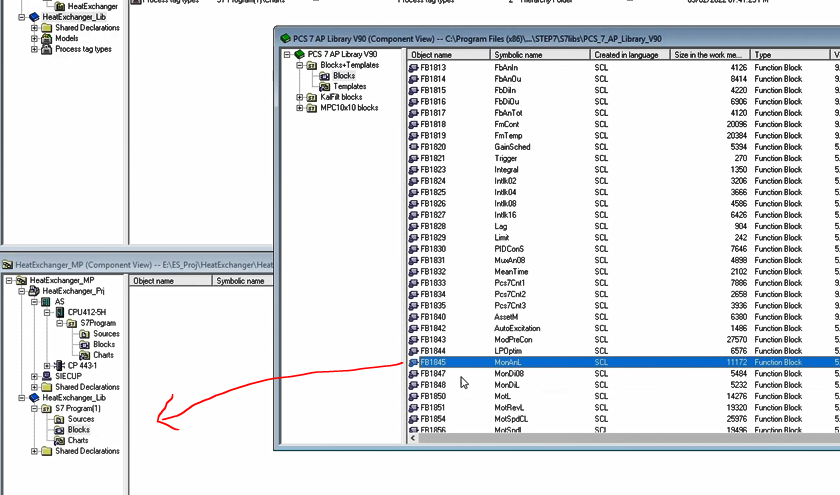Image resolution: width=840 pixels, height=495 pixels.
Task: Click the symbolic name GainSched
Action: (x=512, y=147)
